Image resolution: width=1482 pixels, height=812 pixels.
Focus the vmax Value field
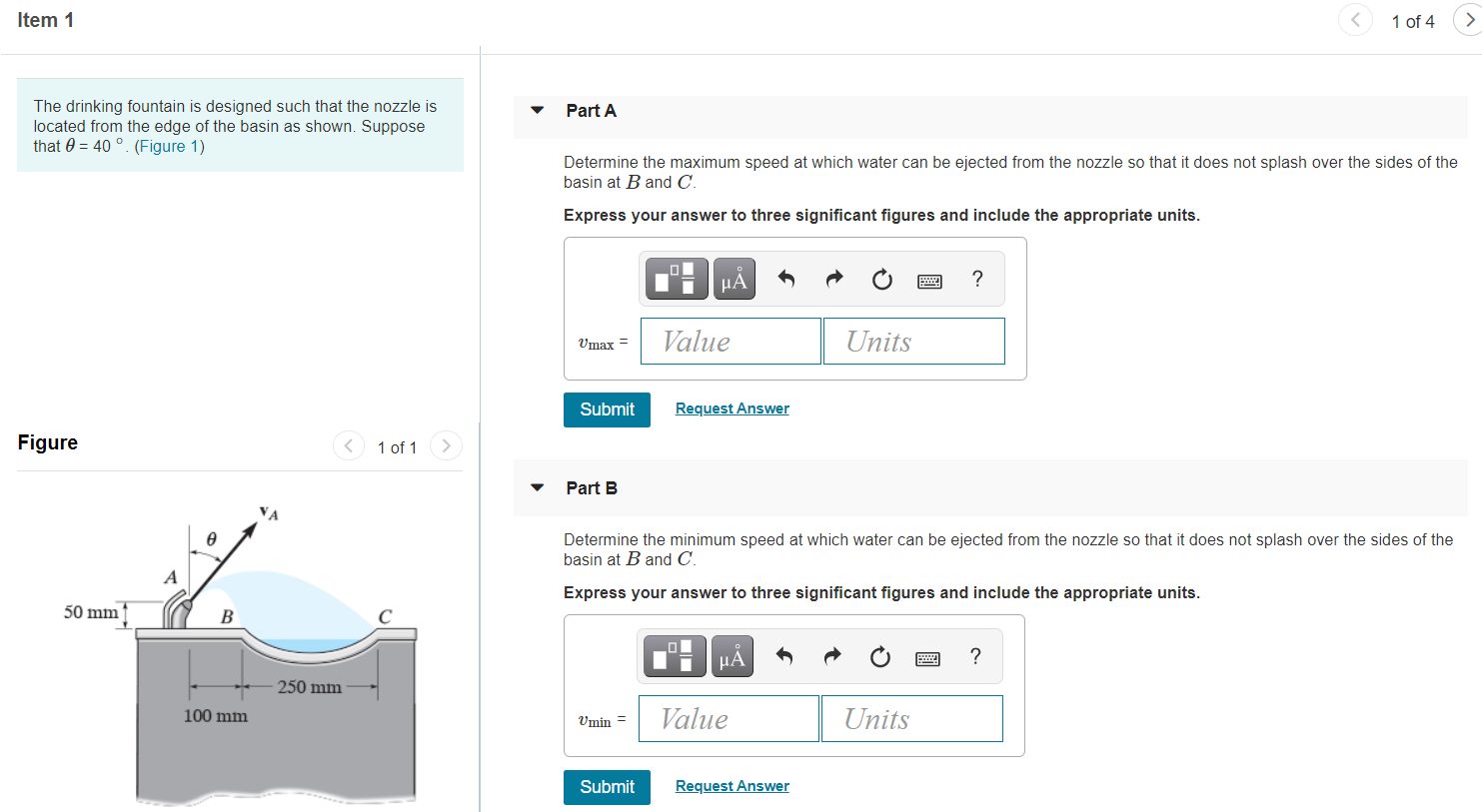point(731,342)
